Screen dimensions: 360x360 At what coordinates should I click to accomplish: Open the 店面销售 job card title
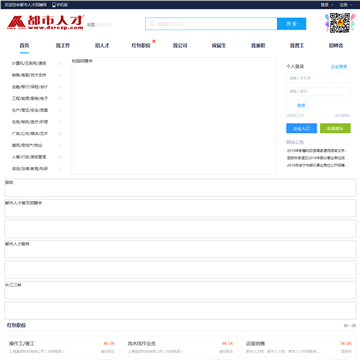(x=255, y=343)
